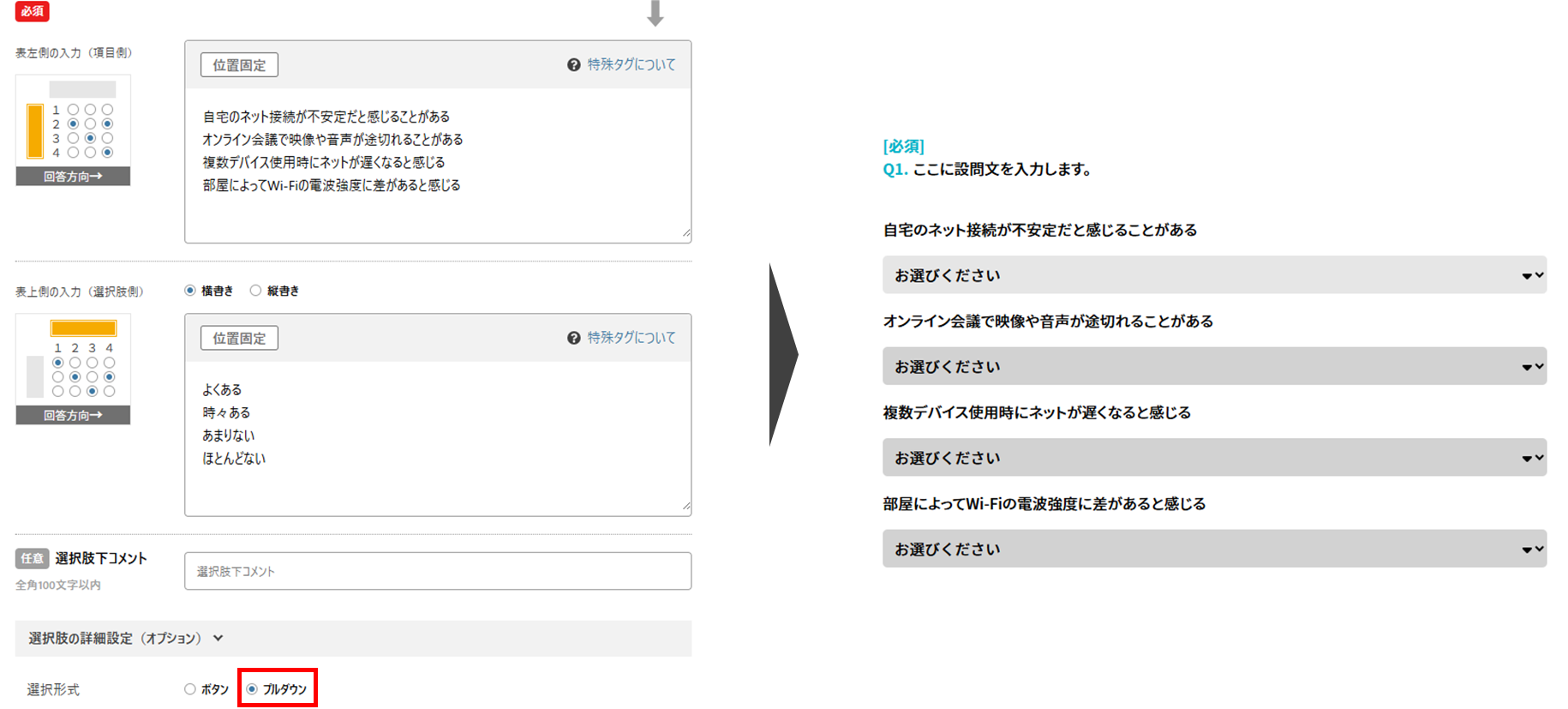This screenshot has height=709, width=1568.
Task: Click into the 選択肢下コメント input field
Action: pos(437,571)
